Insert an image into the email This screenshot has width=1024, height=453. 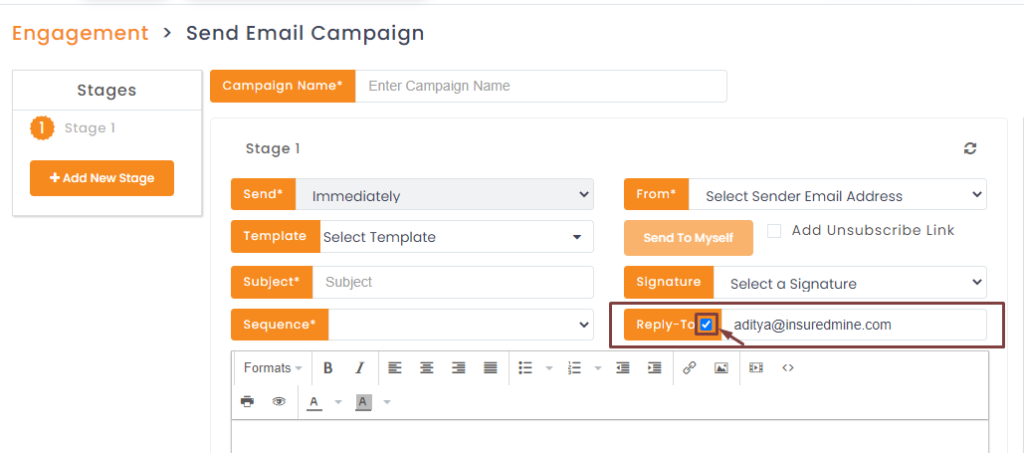click(721, 368)
